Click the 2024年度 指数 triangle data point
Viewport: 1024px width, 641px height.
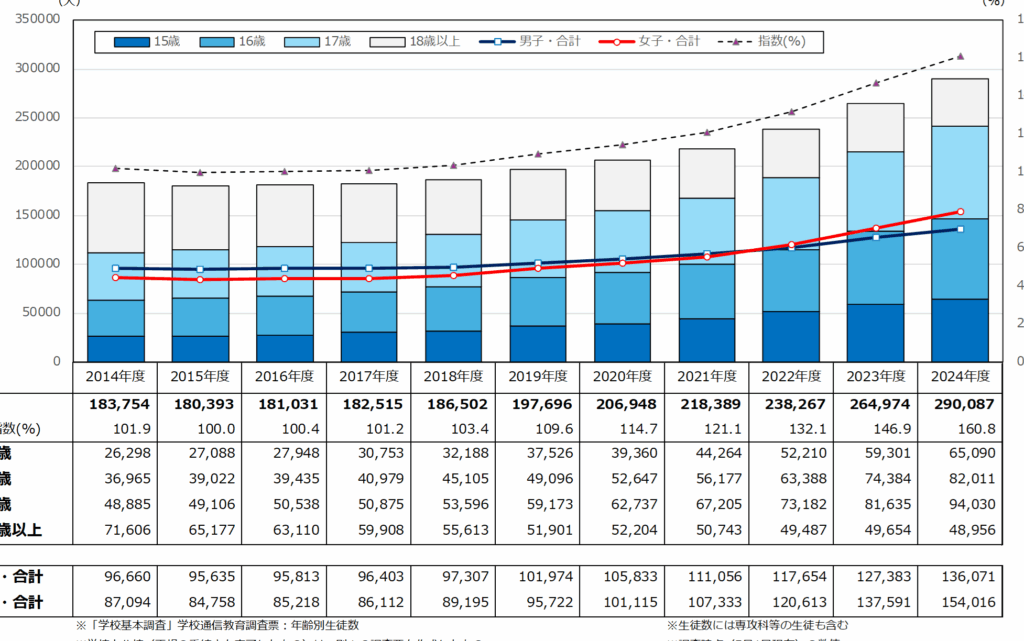tap(960, 56)
